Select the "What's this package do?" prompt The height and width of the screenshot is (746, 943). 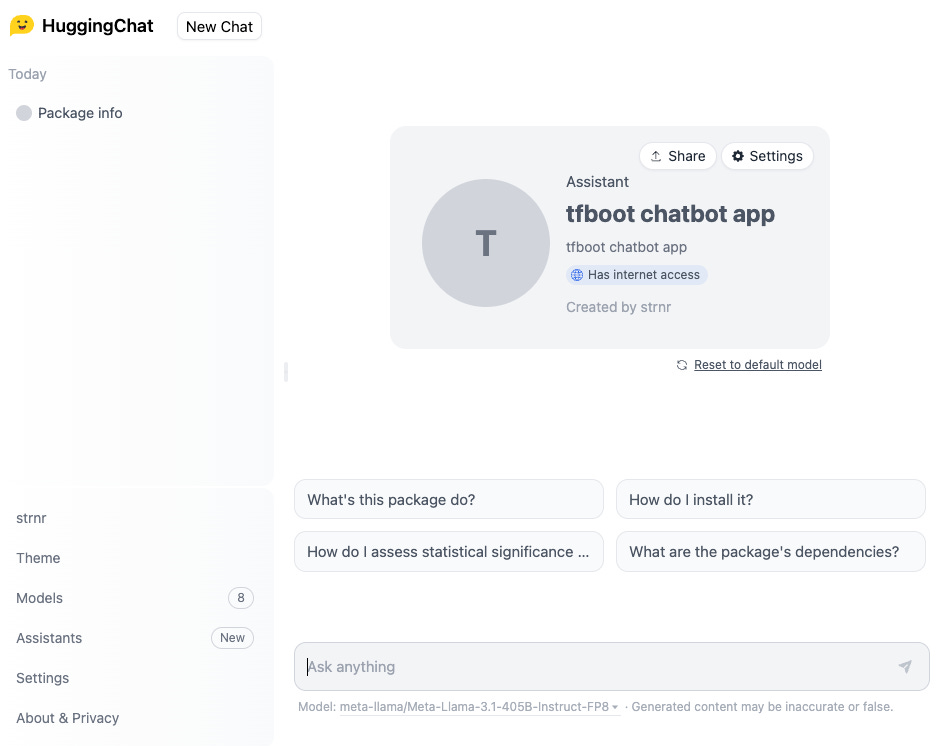[449, 499]
